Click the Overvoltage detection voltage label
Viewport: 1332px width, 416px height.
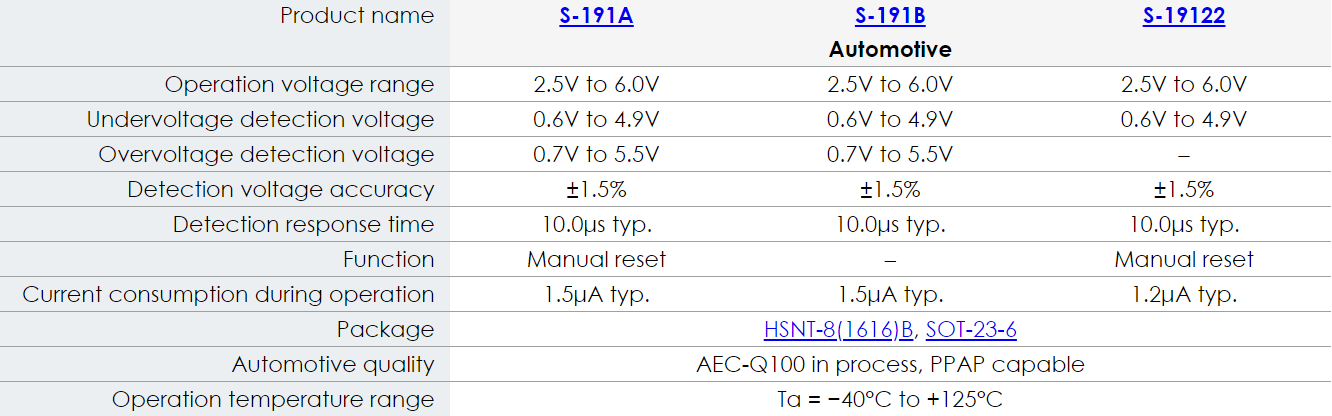coord(266,155)
